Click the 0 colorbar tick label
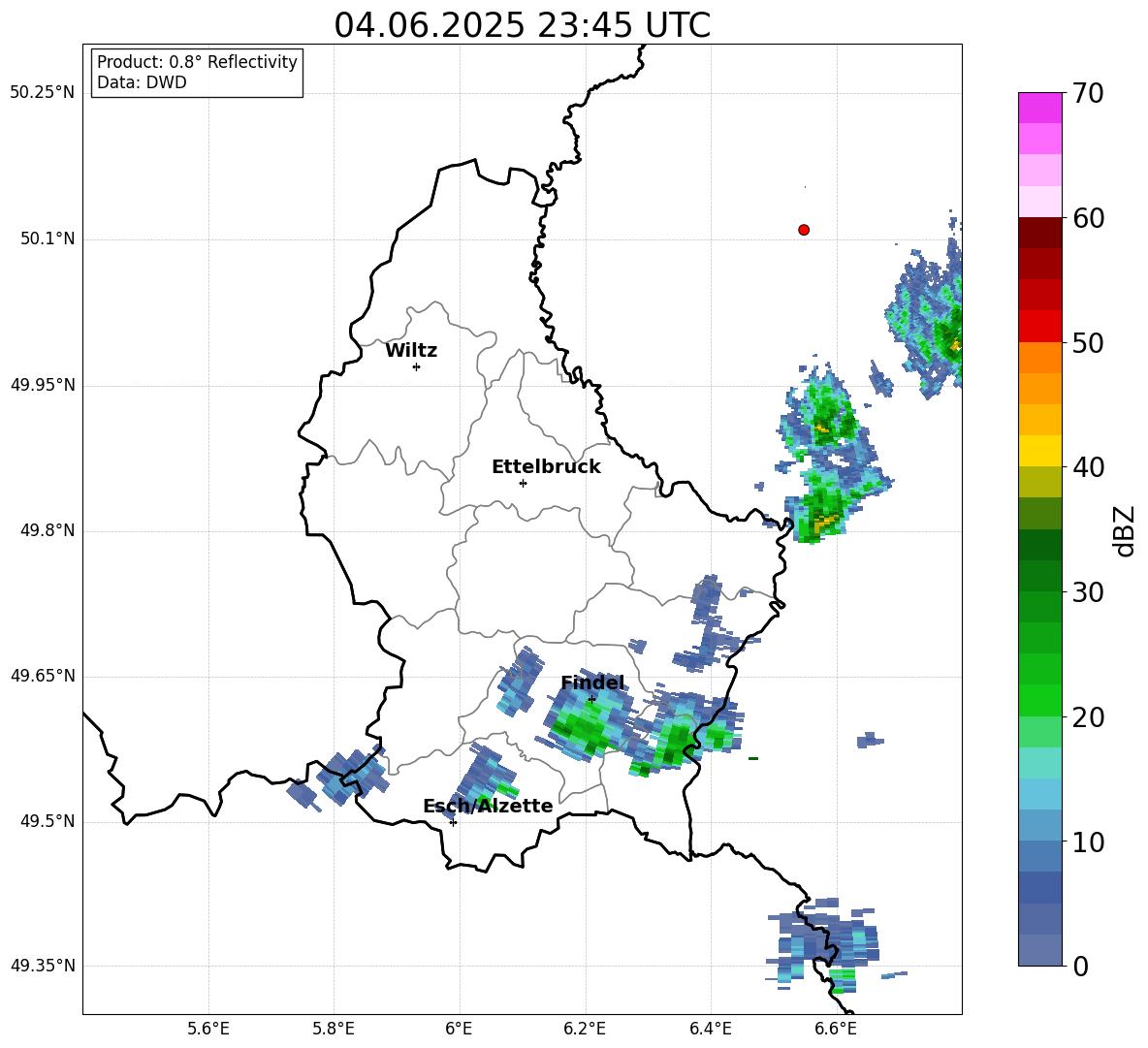This screenshot has height=1048, width=1148. point(1080,966)
